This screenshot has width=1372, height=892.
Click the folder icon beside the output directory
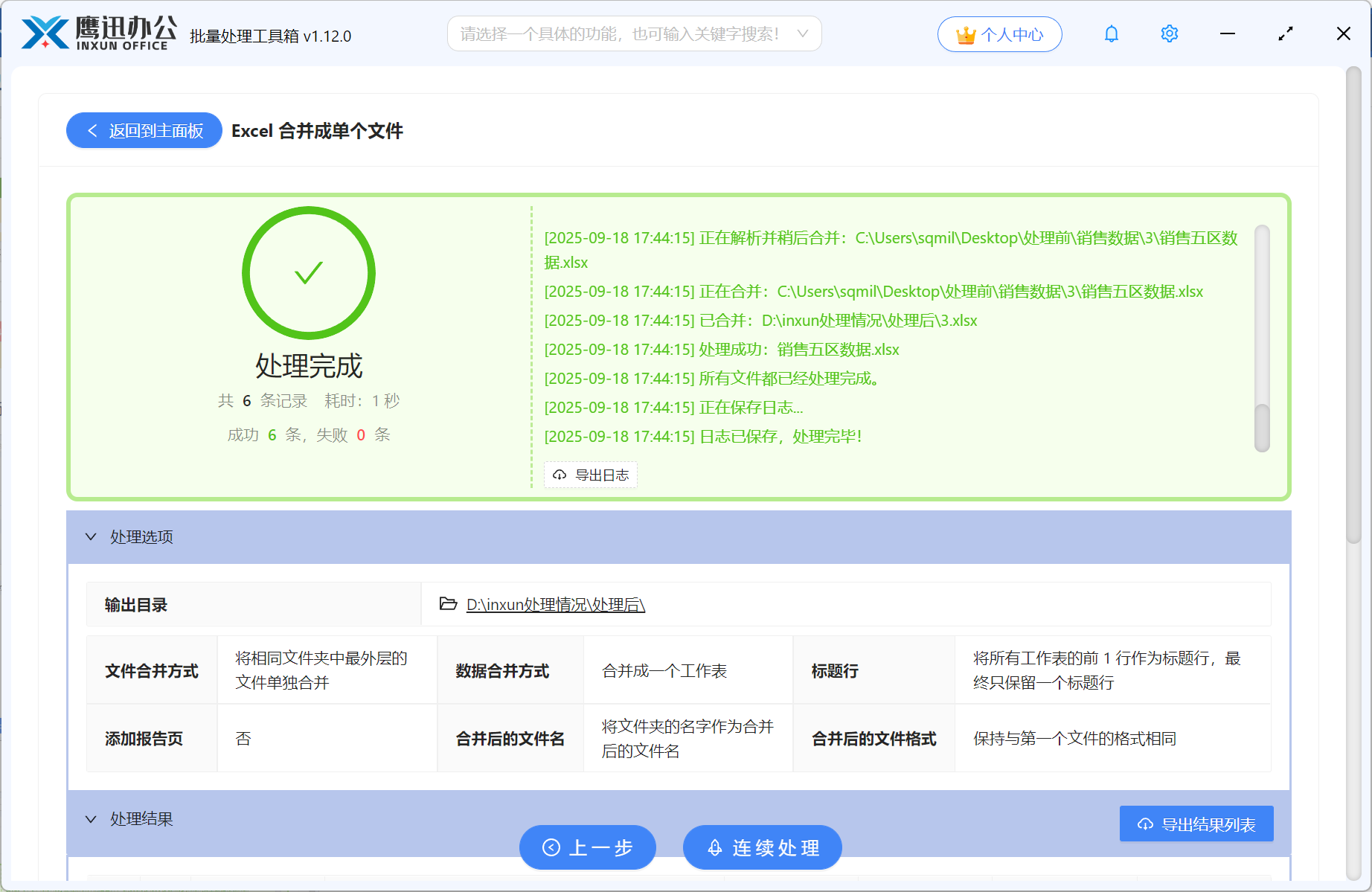pyautogui.click(x=446, y=605)
